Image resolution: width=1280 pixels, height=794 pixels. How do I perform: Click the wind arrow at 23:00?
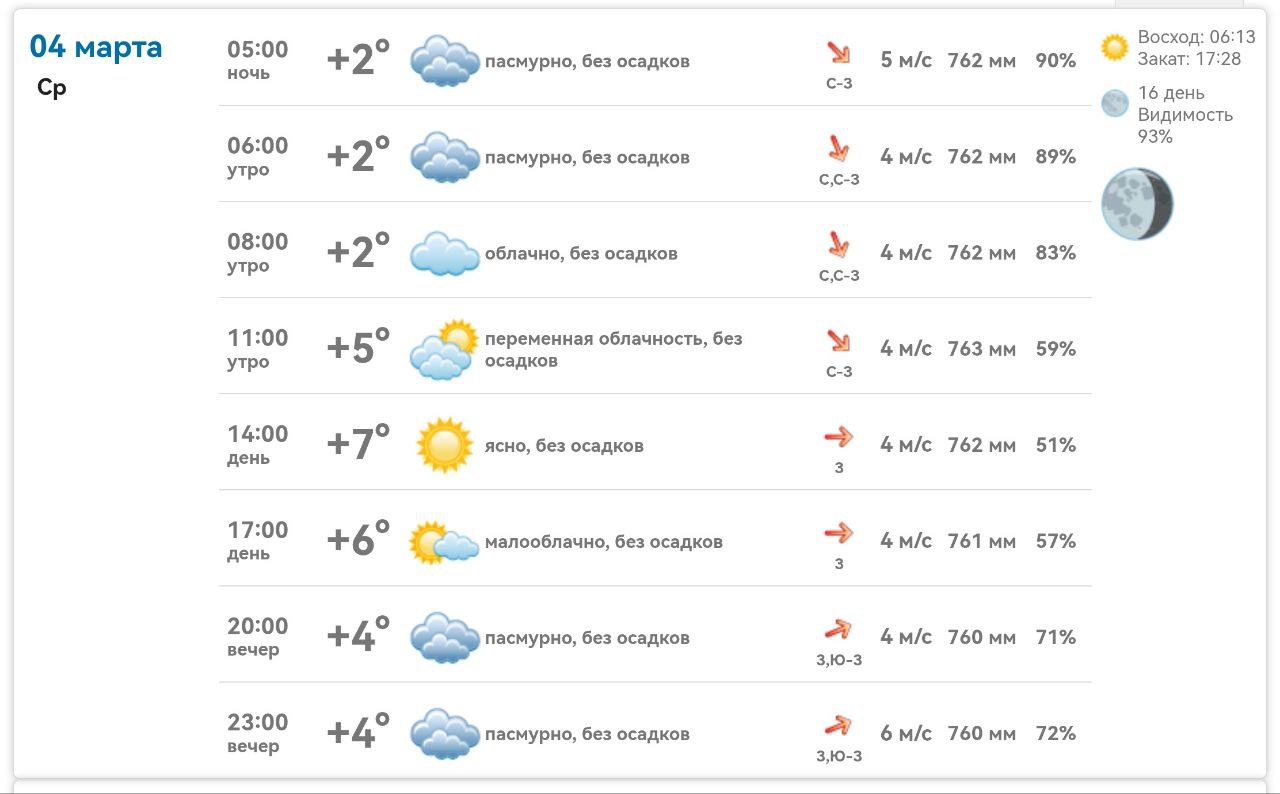point(838,725)
